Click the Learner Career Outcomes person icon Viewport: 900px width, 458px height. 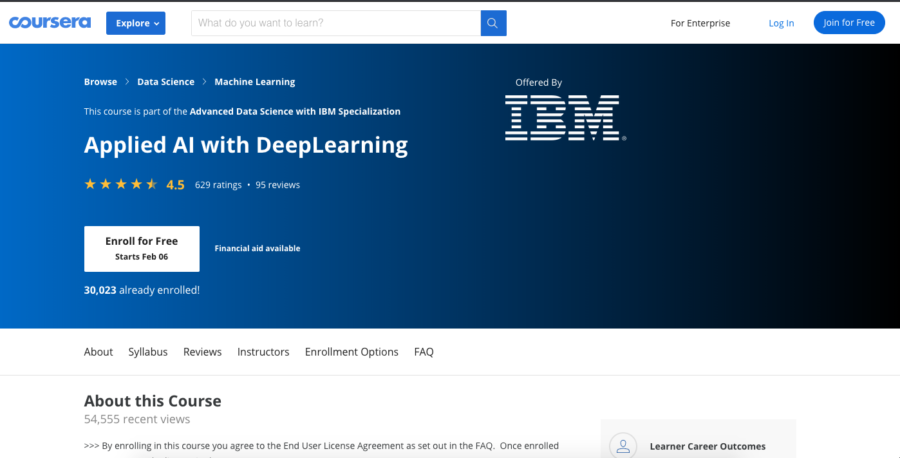(x=623, y=446)
